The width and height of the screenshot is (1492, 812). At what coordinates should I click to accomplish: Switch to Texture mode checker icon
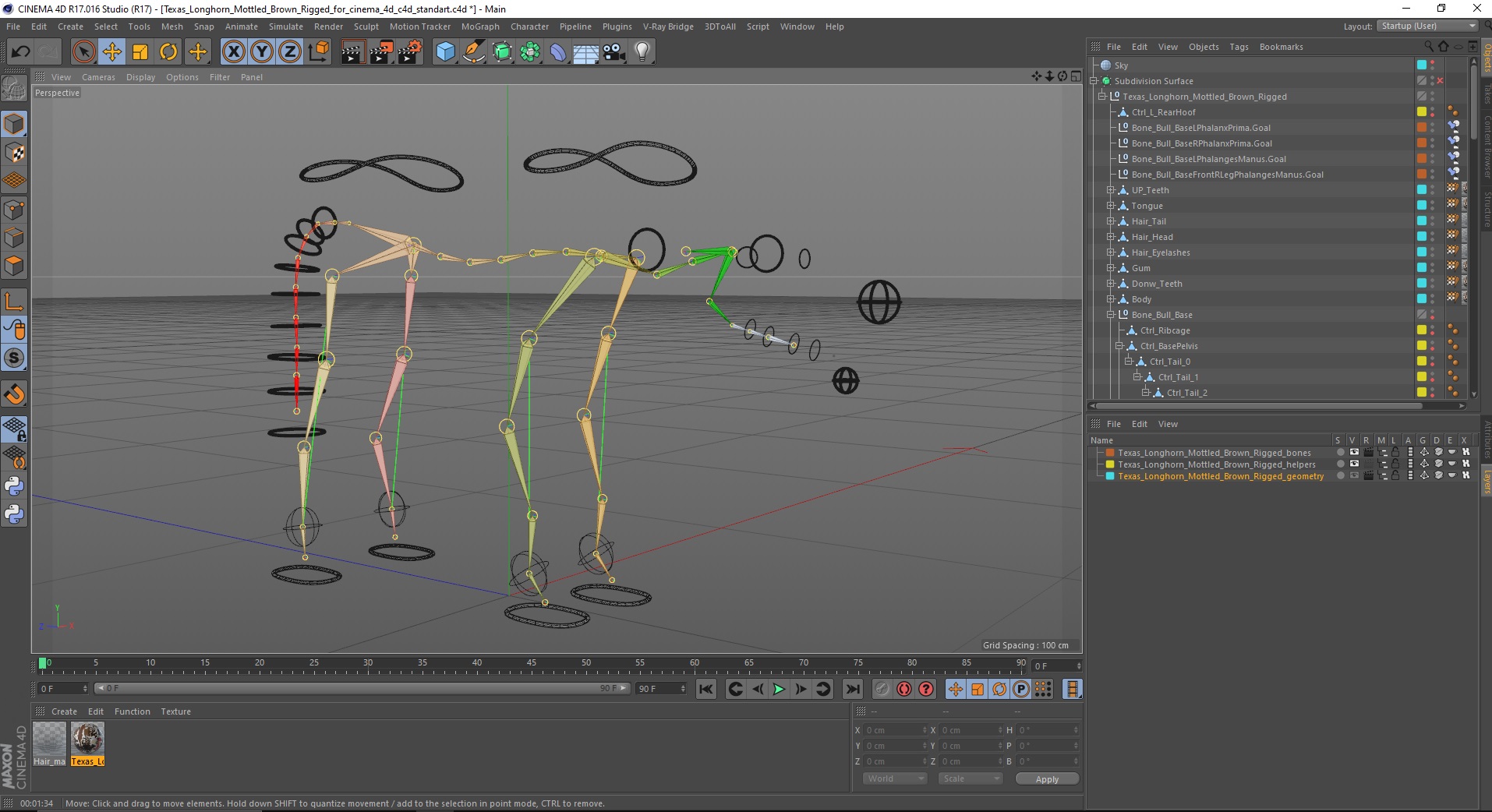14,153
